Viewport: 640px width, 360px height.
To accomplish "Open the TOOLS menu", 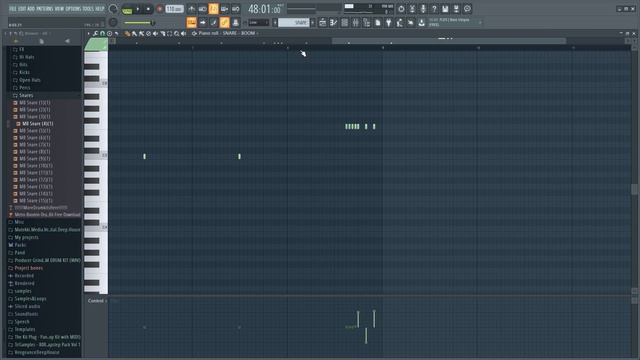I will (88, 9).
